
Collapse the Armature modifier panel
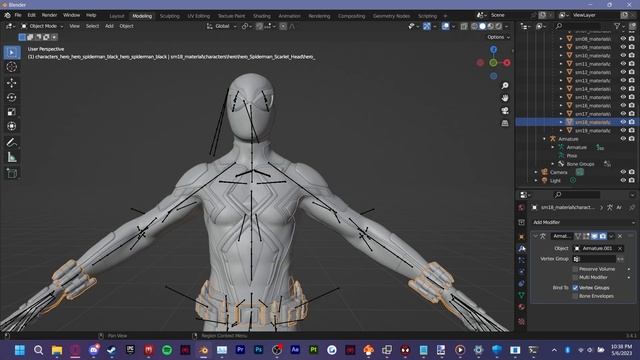coord(535,236)
